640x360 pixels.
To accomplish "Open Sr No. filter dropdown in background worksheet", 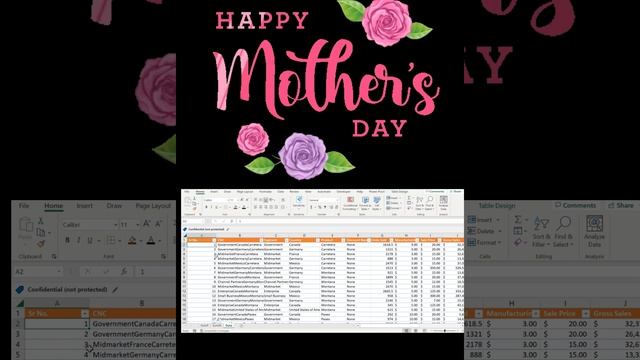I will click(x=85, y=313).
